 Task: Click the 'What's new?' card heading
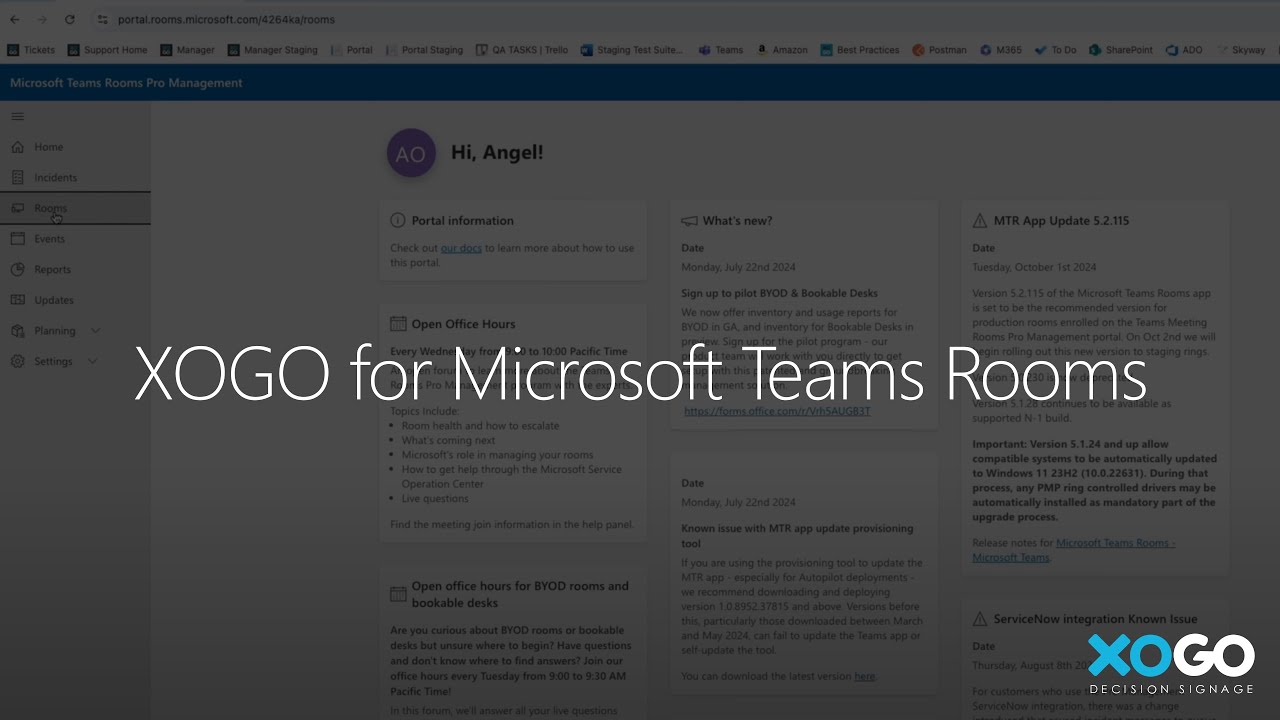737,221
